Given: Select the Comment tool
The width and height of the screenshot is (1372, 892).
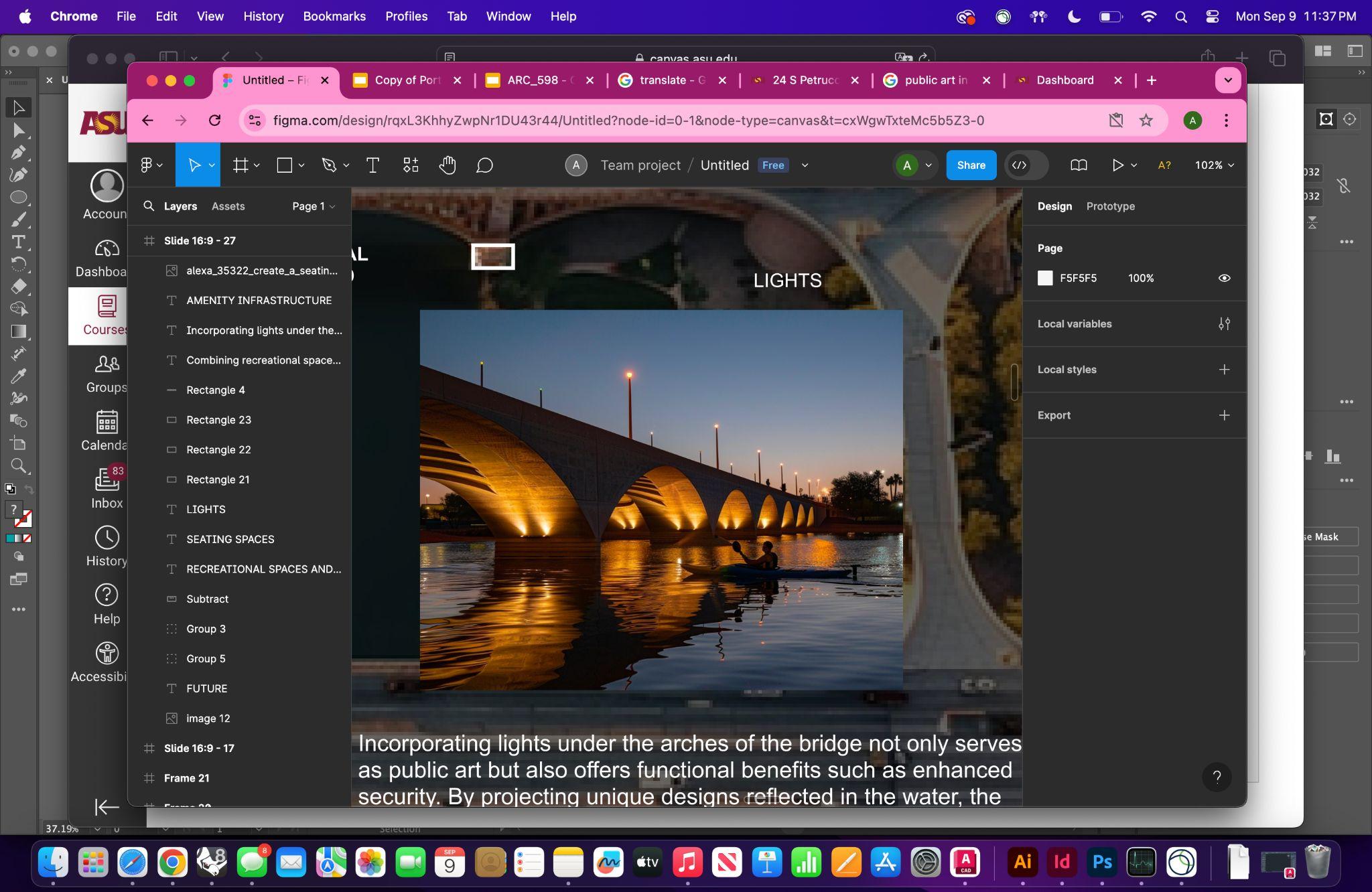Looking at the screenshot, I should [x=484, y=165].
